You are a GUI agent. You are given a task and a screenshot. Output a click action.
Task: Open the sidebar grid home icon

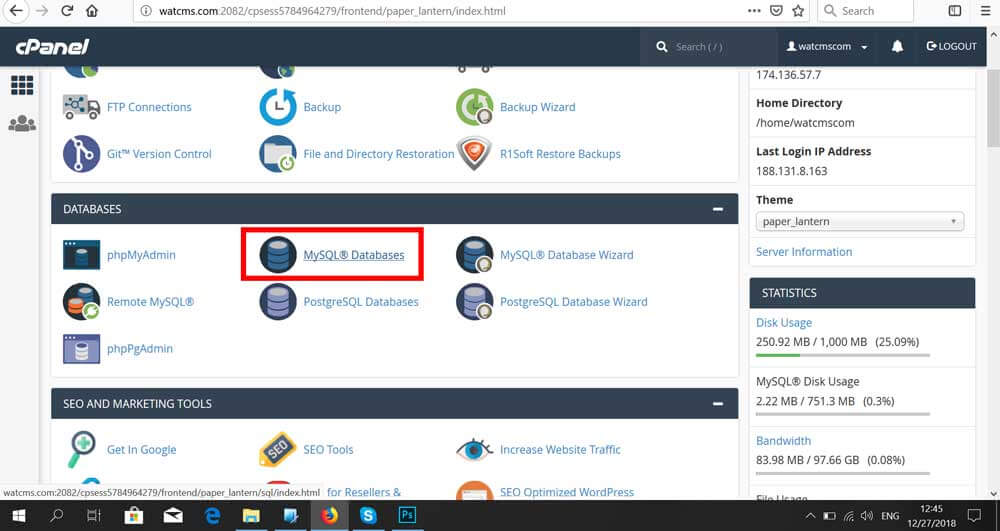tap(22, 85)
